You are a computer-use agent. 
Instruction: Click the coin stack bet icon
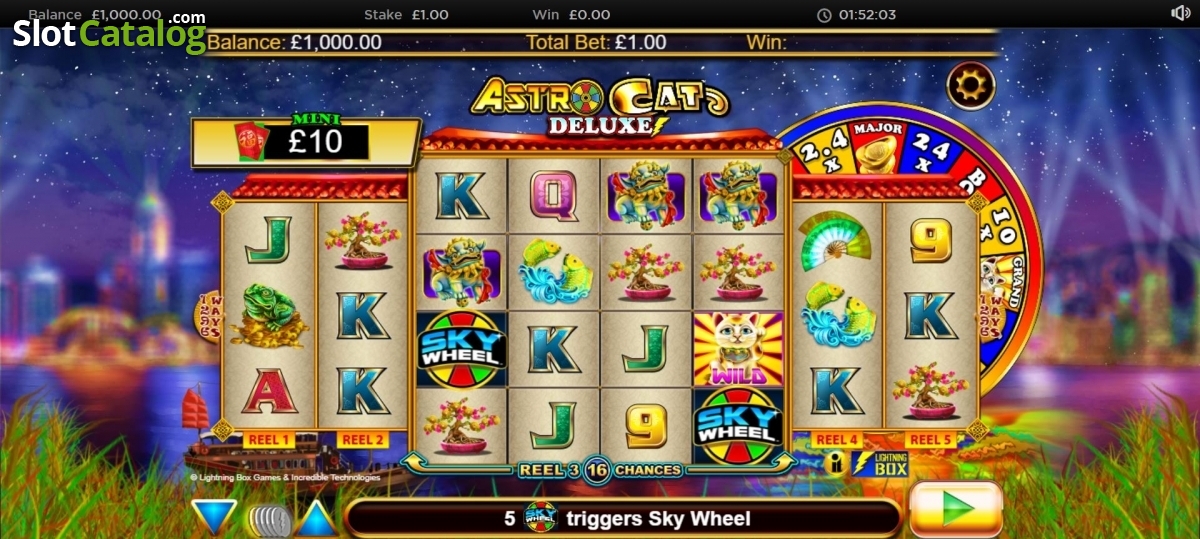[267, 519]
